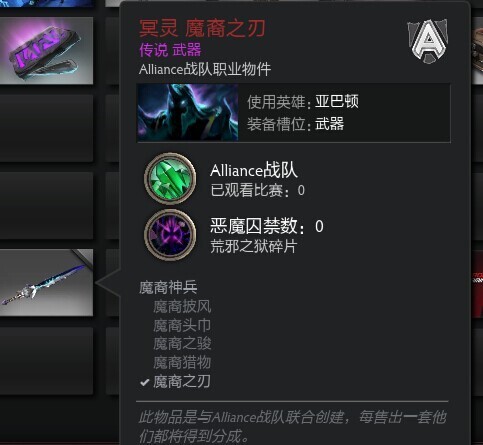Select 魔裔头巾 in the set list

point(182,325)
